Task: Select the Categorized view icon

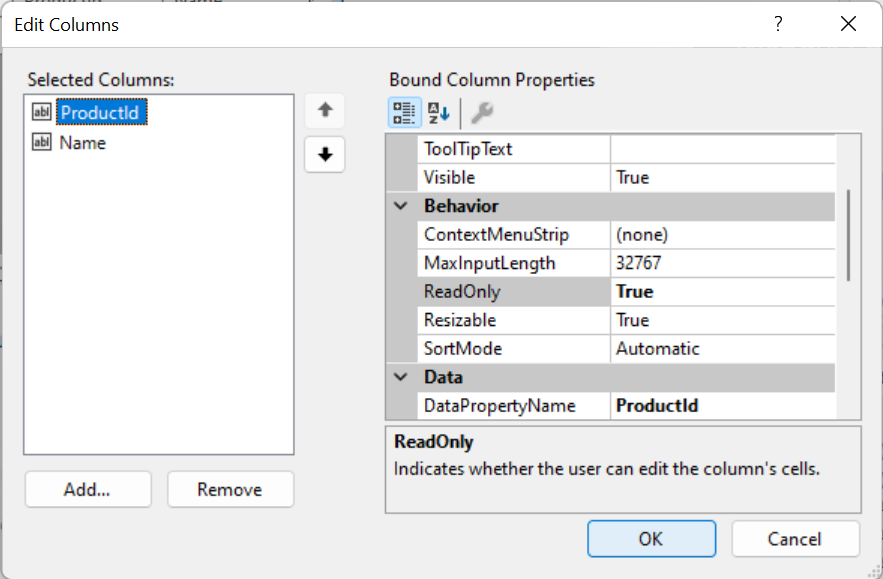Action: [x=404, y=112]
